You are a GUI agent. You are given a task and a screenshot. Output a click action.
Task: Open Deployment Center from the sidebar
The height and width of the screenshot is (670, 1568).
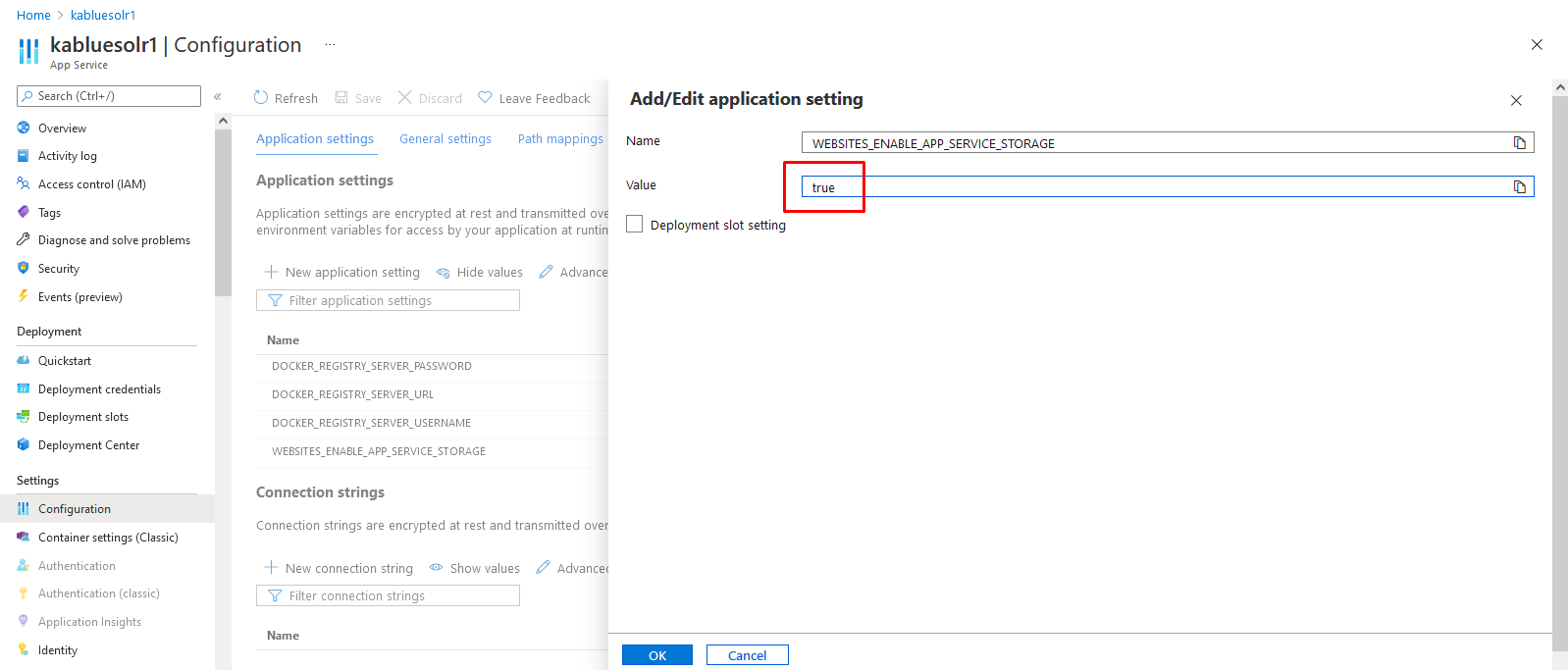coord(88,445)
